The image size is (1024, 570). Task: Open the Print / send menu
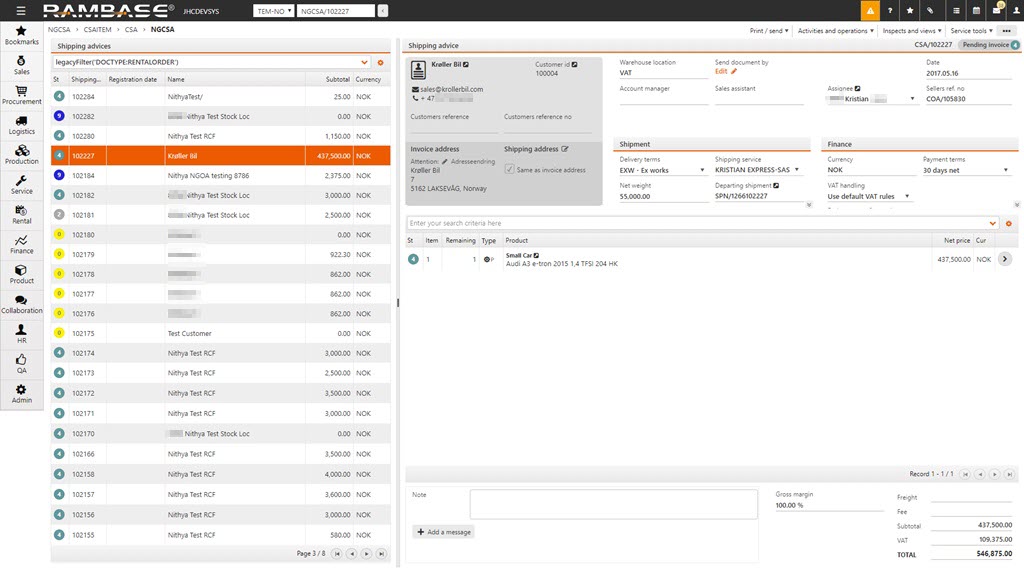tap(770, 31)
